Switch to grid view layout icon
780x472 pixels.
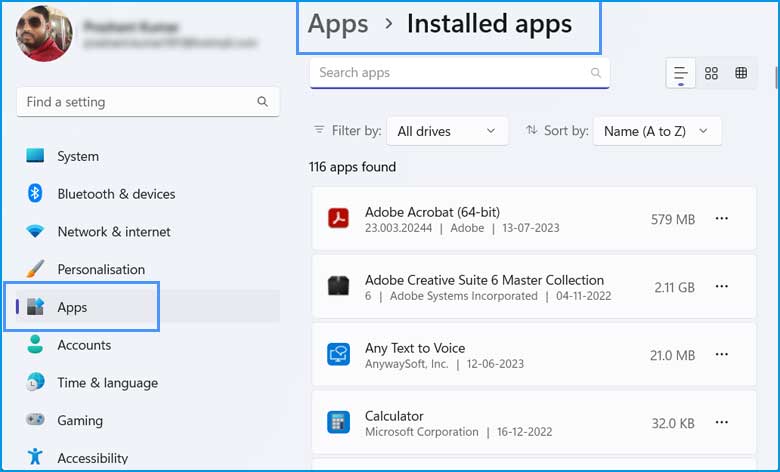coord(711,74)
